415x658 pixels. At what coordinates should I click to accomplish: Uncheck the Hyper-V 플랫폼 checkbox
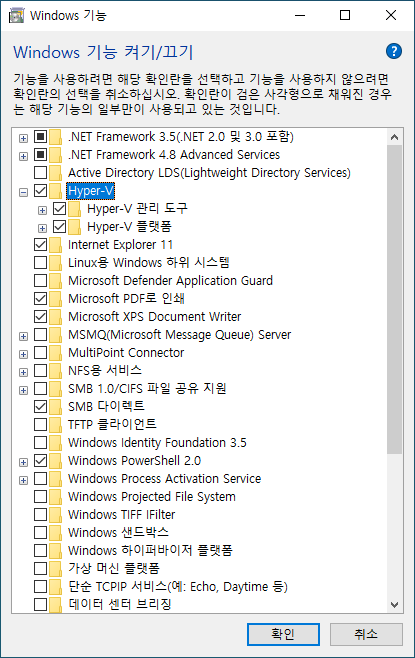(59, 227)
